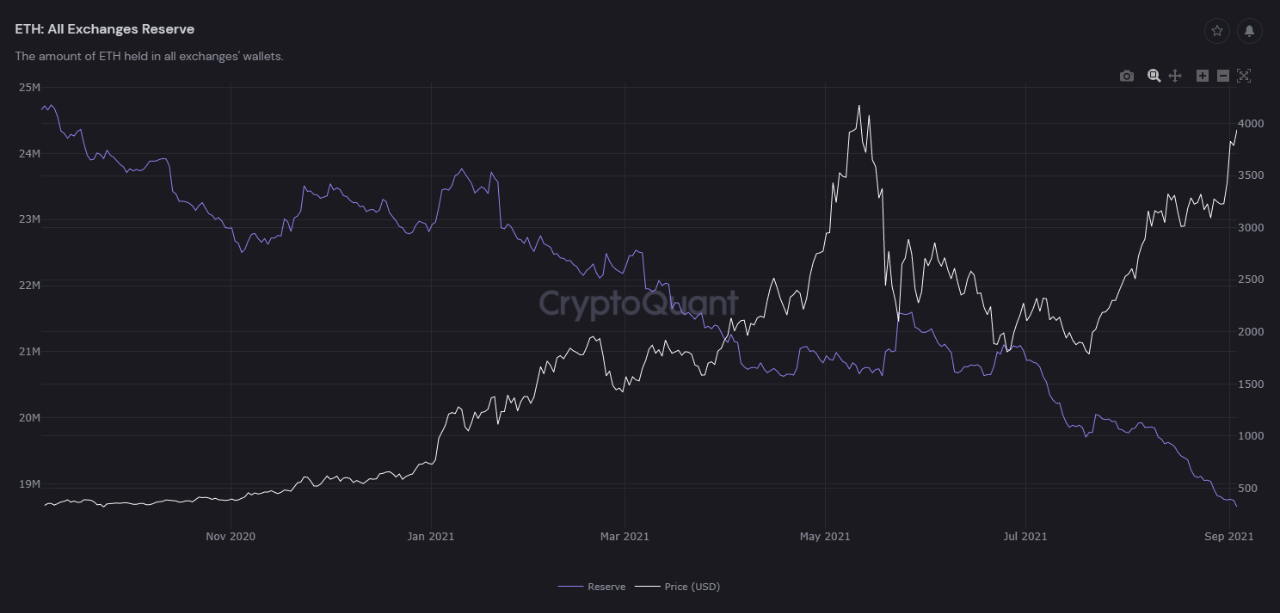
Task: Click the Reserve legend text link
Action: click(608, 586)
